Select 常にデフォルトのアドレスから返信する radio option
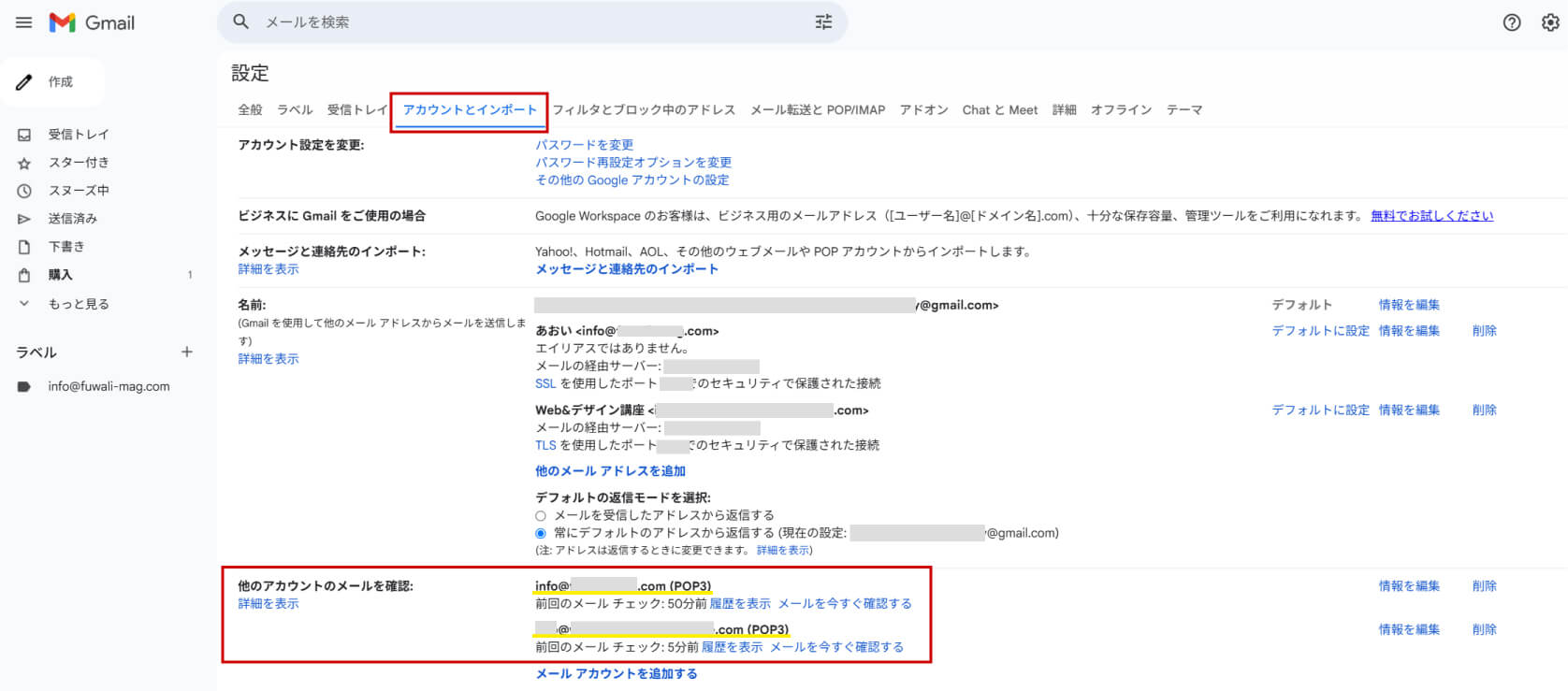Screen dimensions: 1568x691 click(541, 534)
